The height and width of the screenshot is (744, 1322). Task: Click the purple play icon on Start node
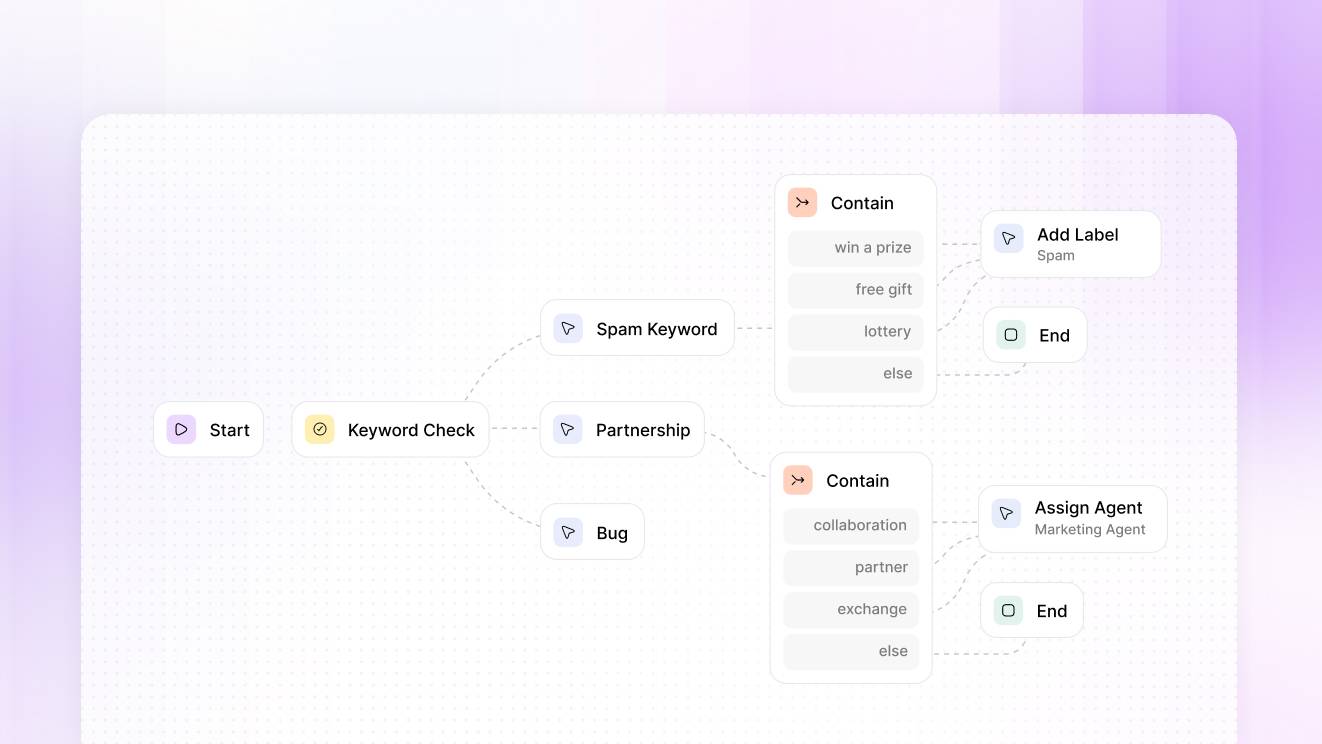tap(181, 430)
